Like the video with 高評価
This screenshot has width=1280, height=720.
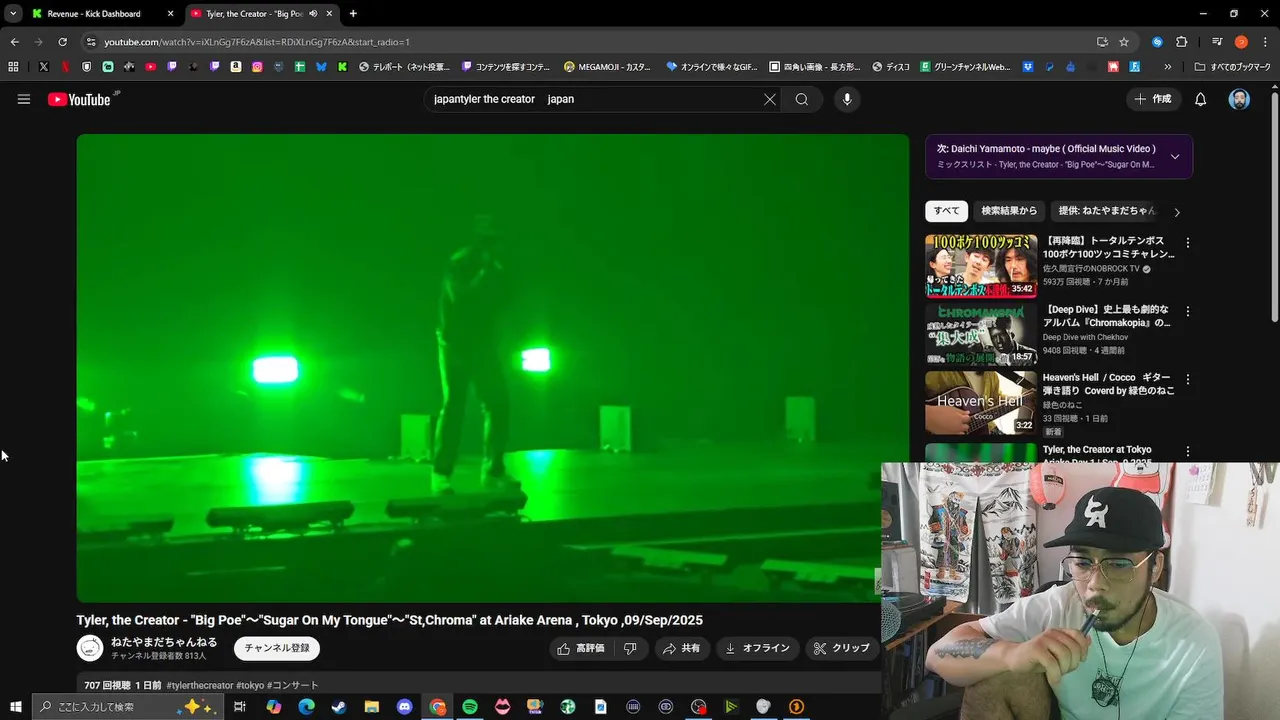tap(582, 648)
